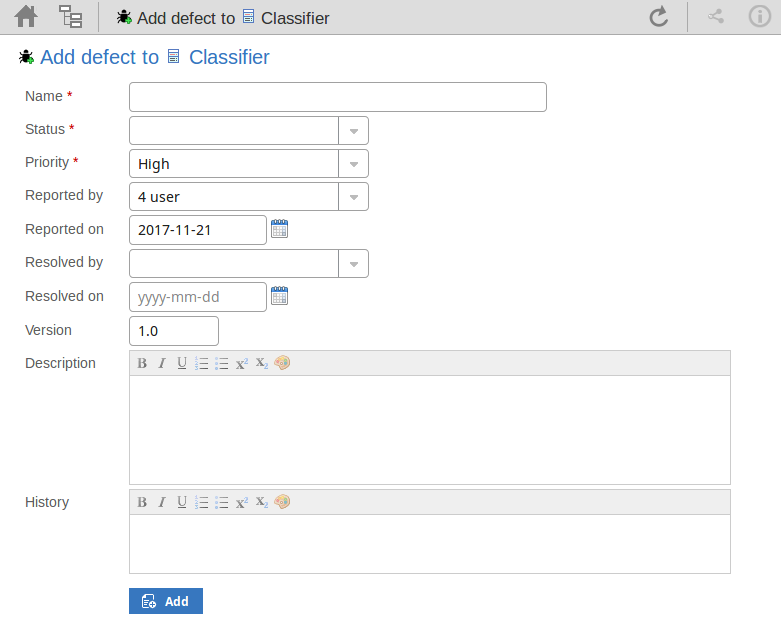Open text color palette in Description toolbar
This screenshot has height=642, width=781.
pos(282,363)
